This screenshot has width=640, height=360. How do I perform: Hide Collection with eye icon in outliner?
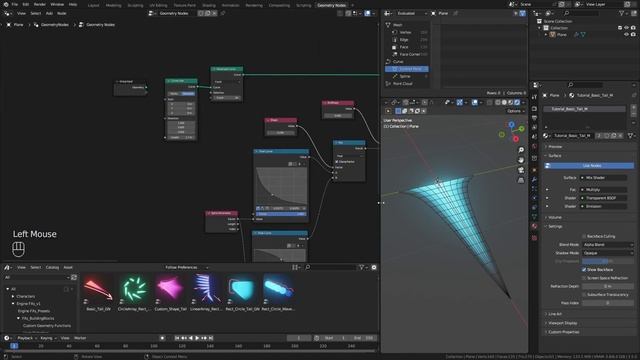click(x=627, y=28)
